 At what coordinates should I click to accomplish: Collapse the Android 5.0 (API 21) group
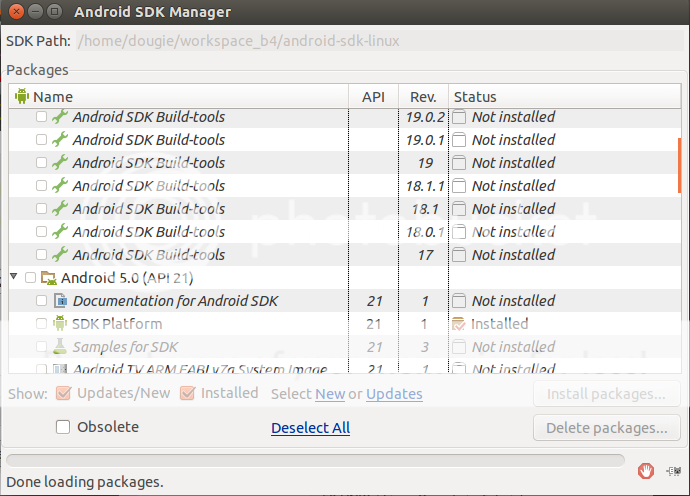pos(14,276)
